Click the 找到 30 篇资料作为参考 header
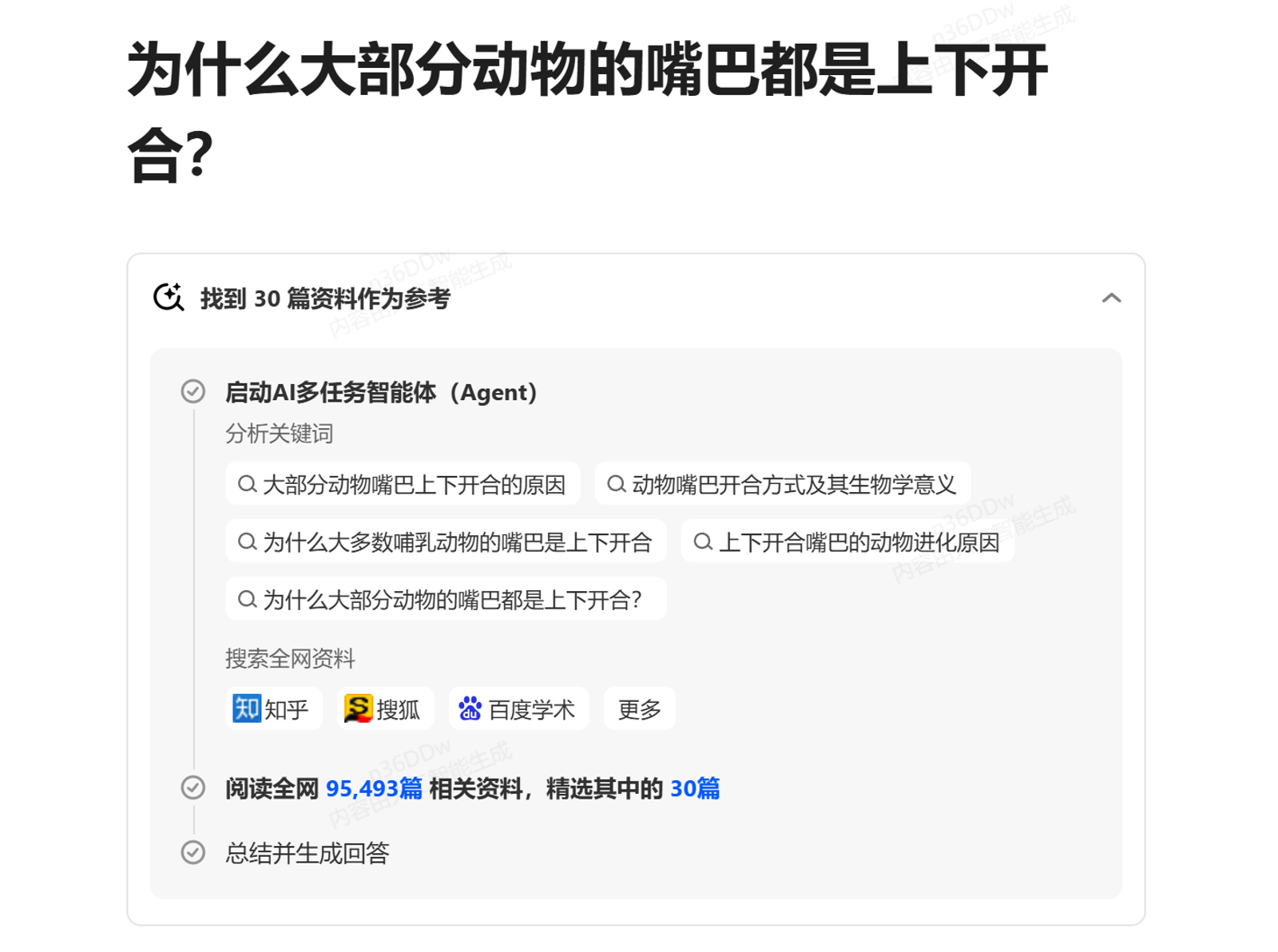 [325, 299]
